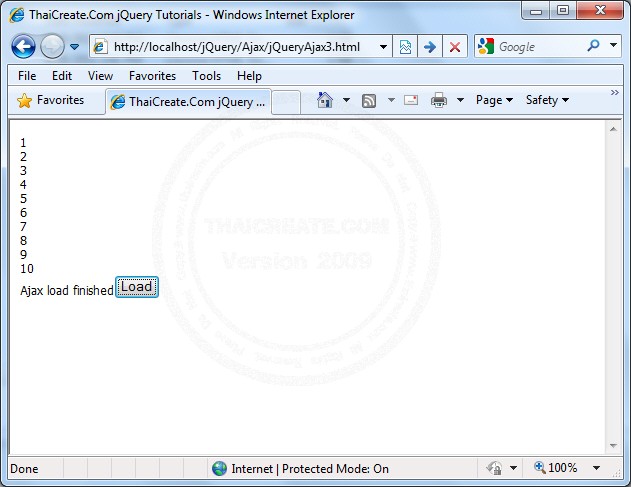Open the File menu

[x=27, y=76]
